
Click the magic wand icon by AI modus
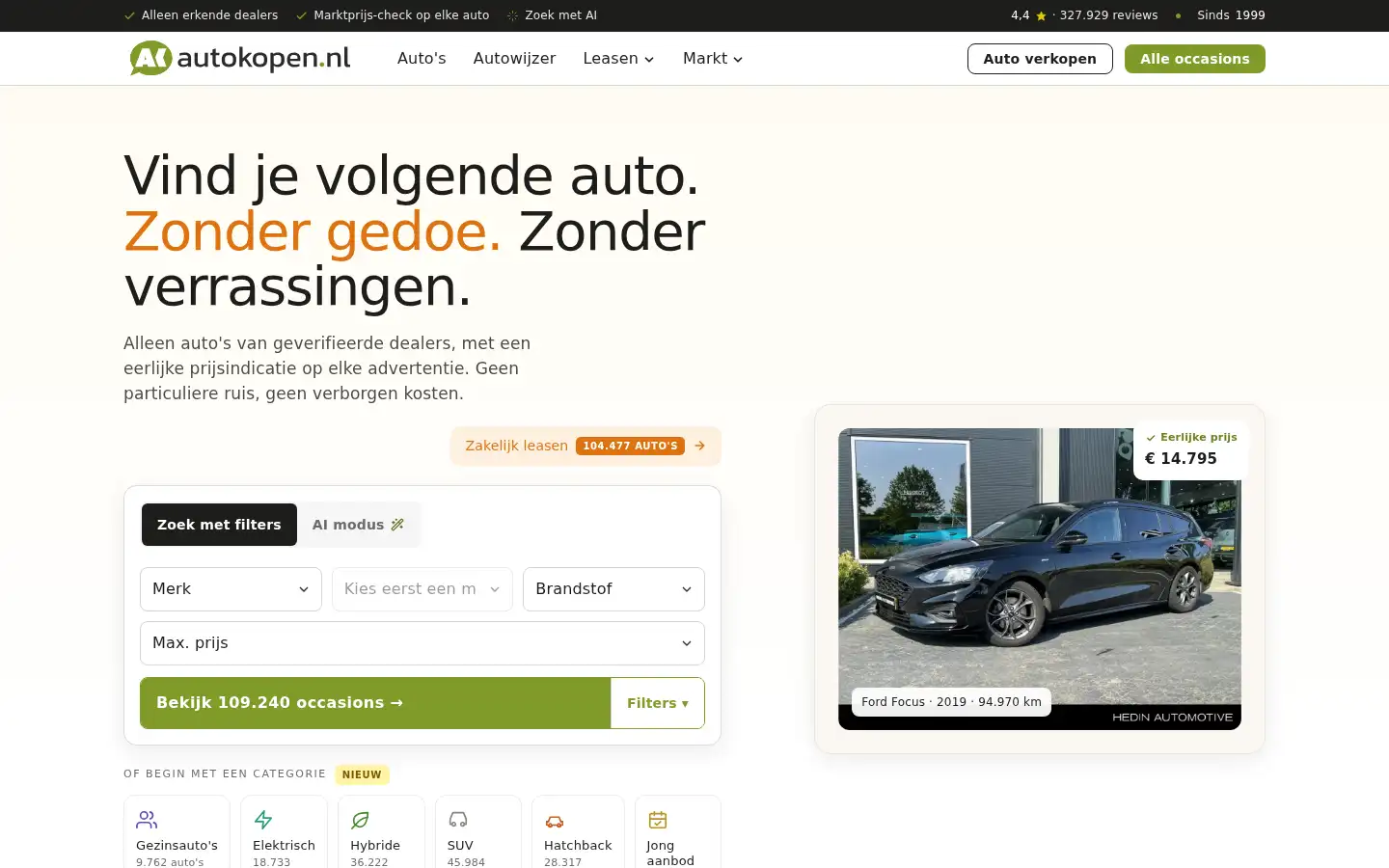coord(397,525)
